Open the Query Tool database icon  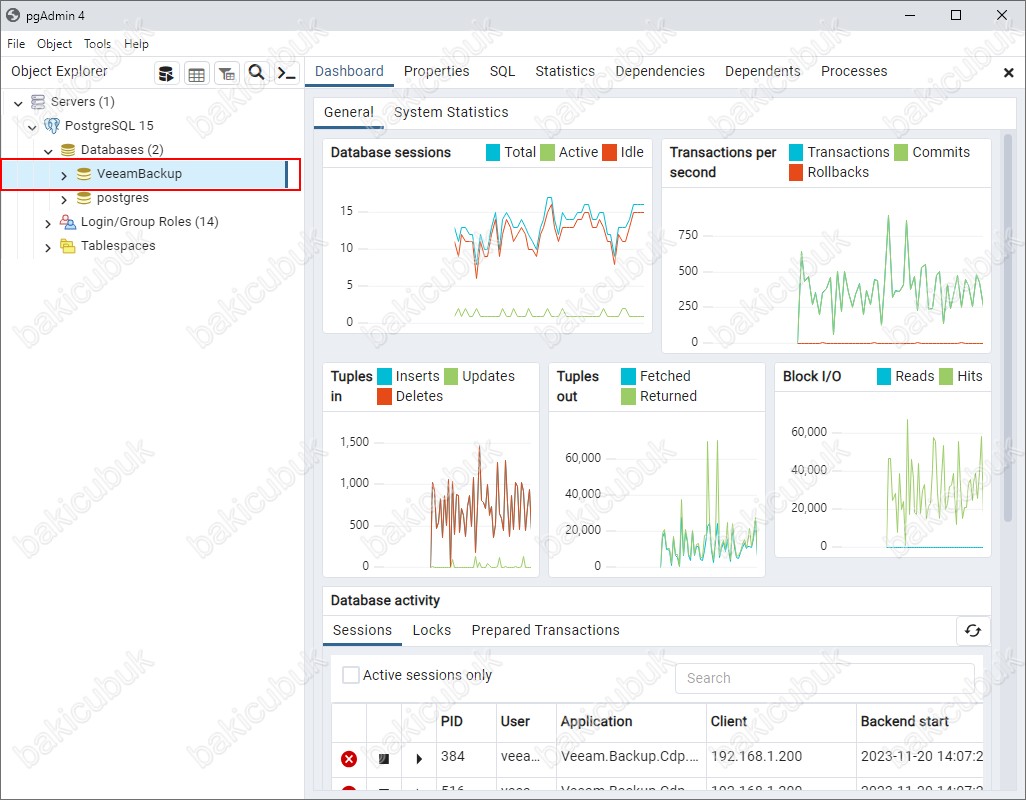click(x=167, y=73)
